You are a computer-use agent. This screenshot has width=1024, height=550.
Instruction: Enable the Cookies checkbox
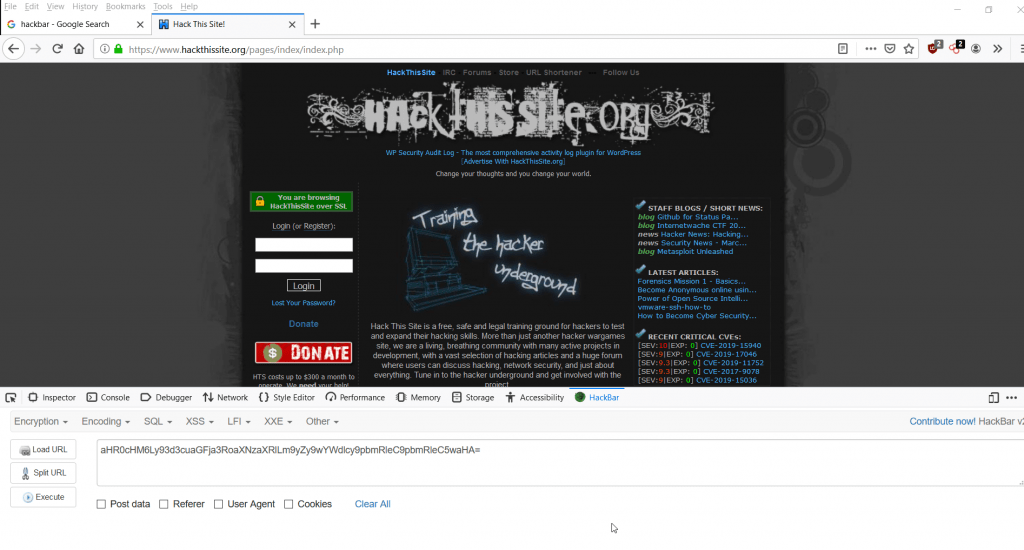click(x=289, y=504)
